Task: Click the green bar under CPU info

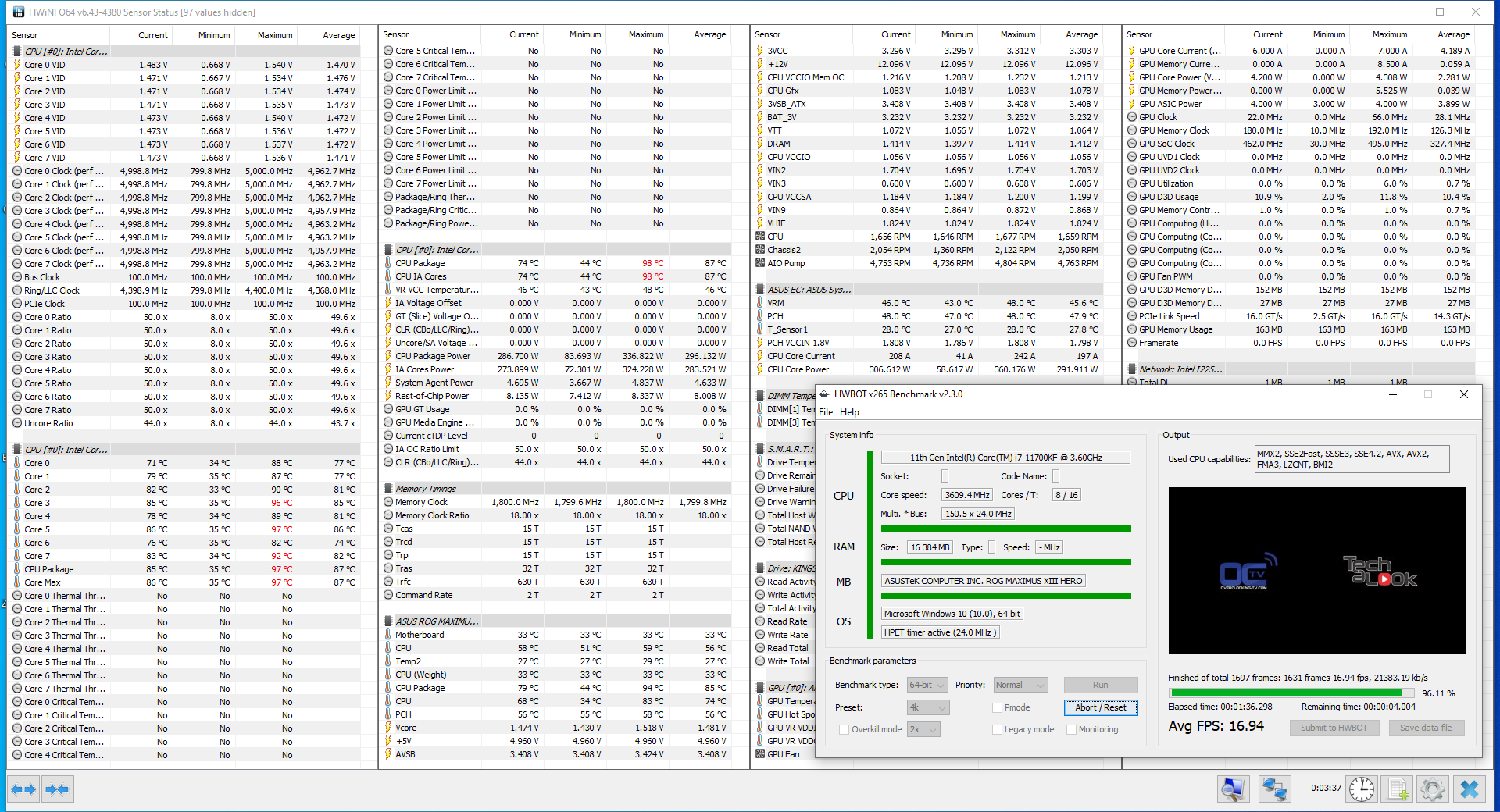Action: [1006, 529]
